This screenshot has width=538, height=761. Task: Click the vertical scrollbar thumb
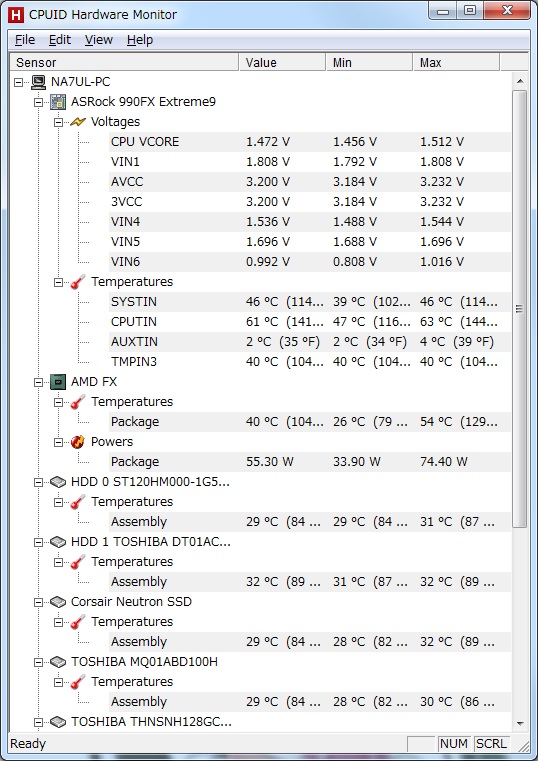tap(520, 309)
